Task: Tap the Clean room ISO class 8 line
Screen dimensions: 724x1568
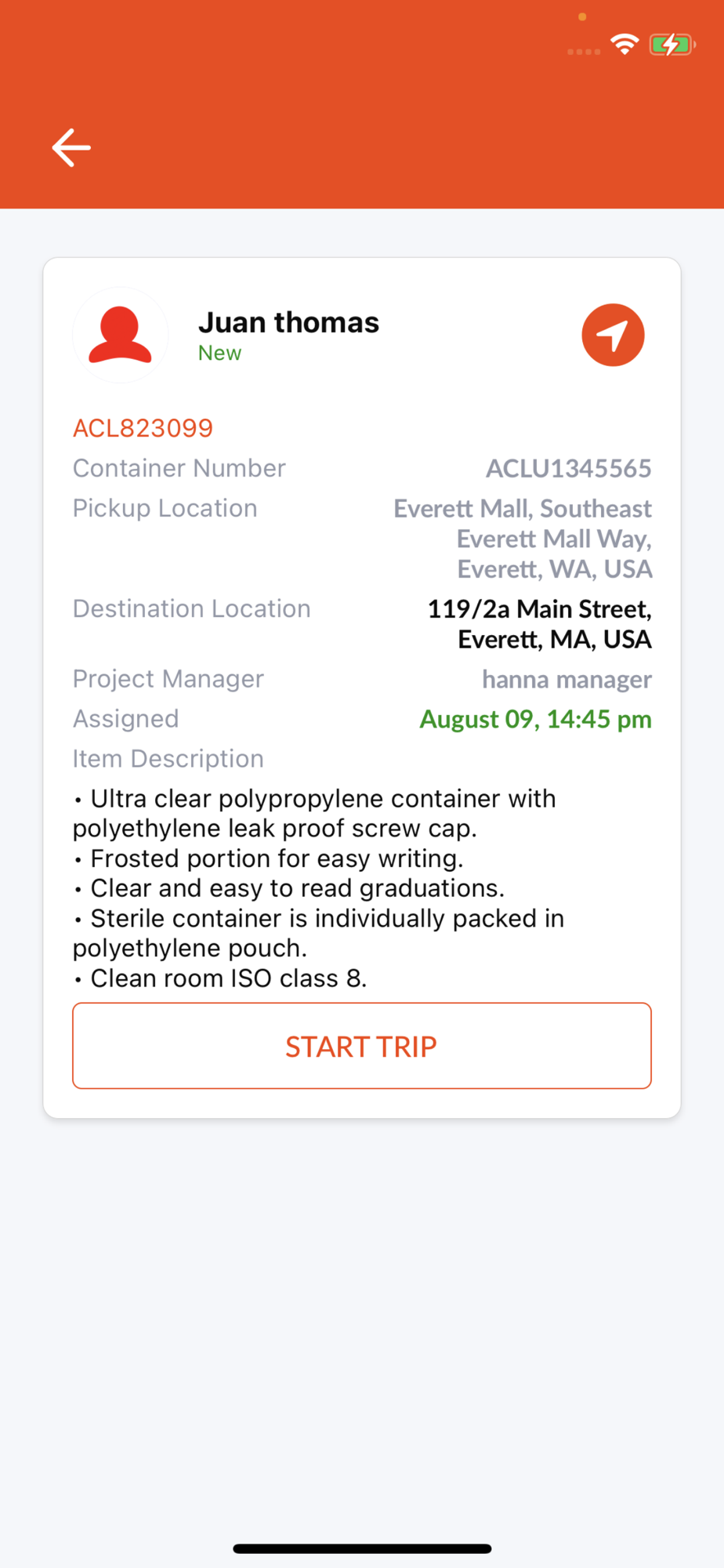Action: pos(220,978)
